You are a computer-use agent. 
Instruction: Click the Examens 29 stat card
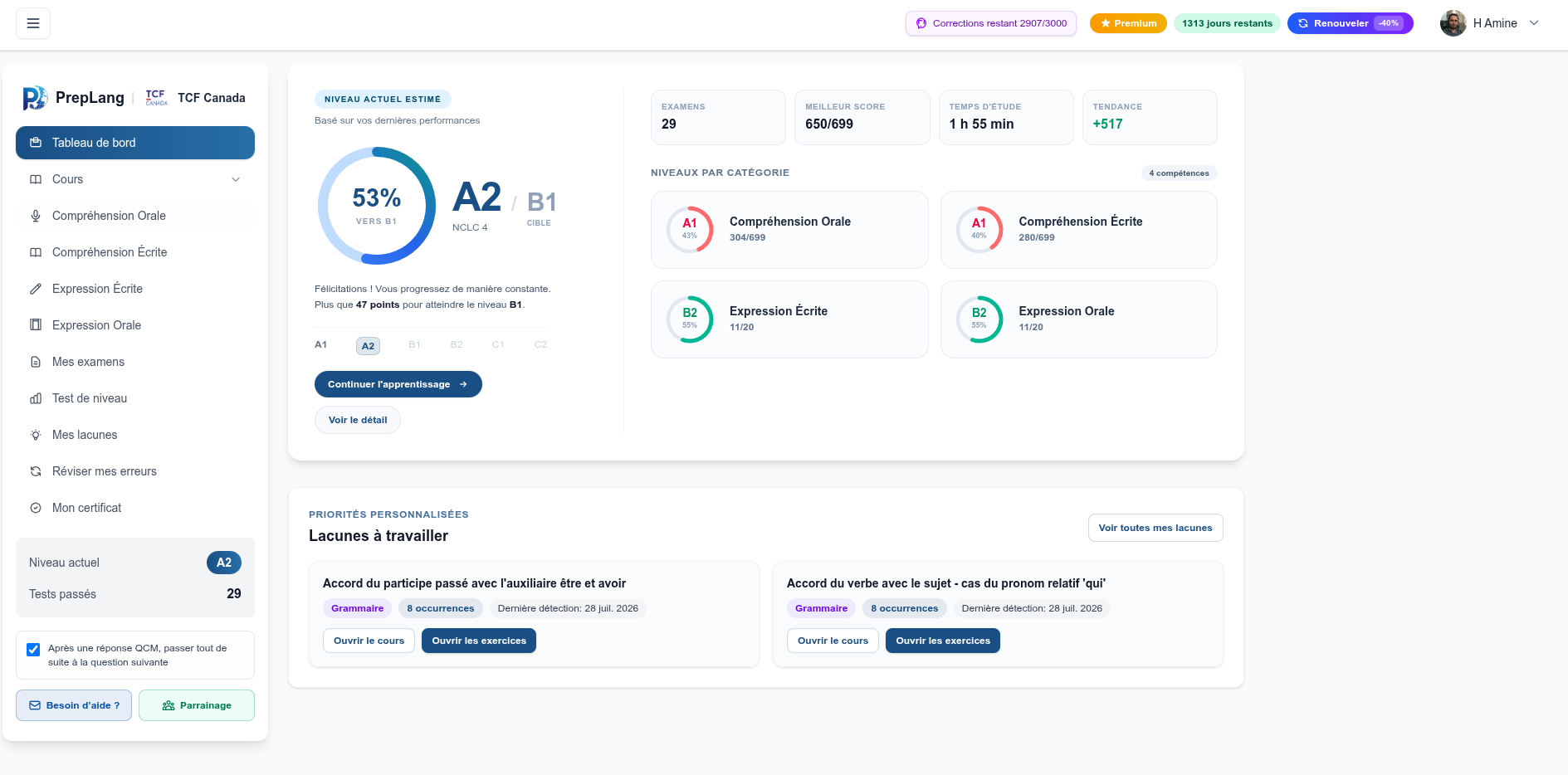click(718, 117)
